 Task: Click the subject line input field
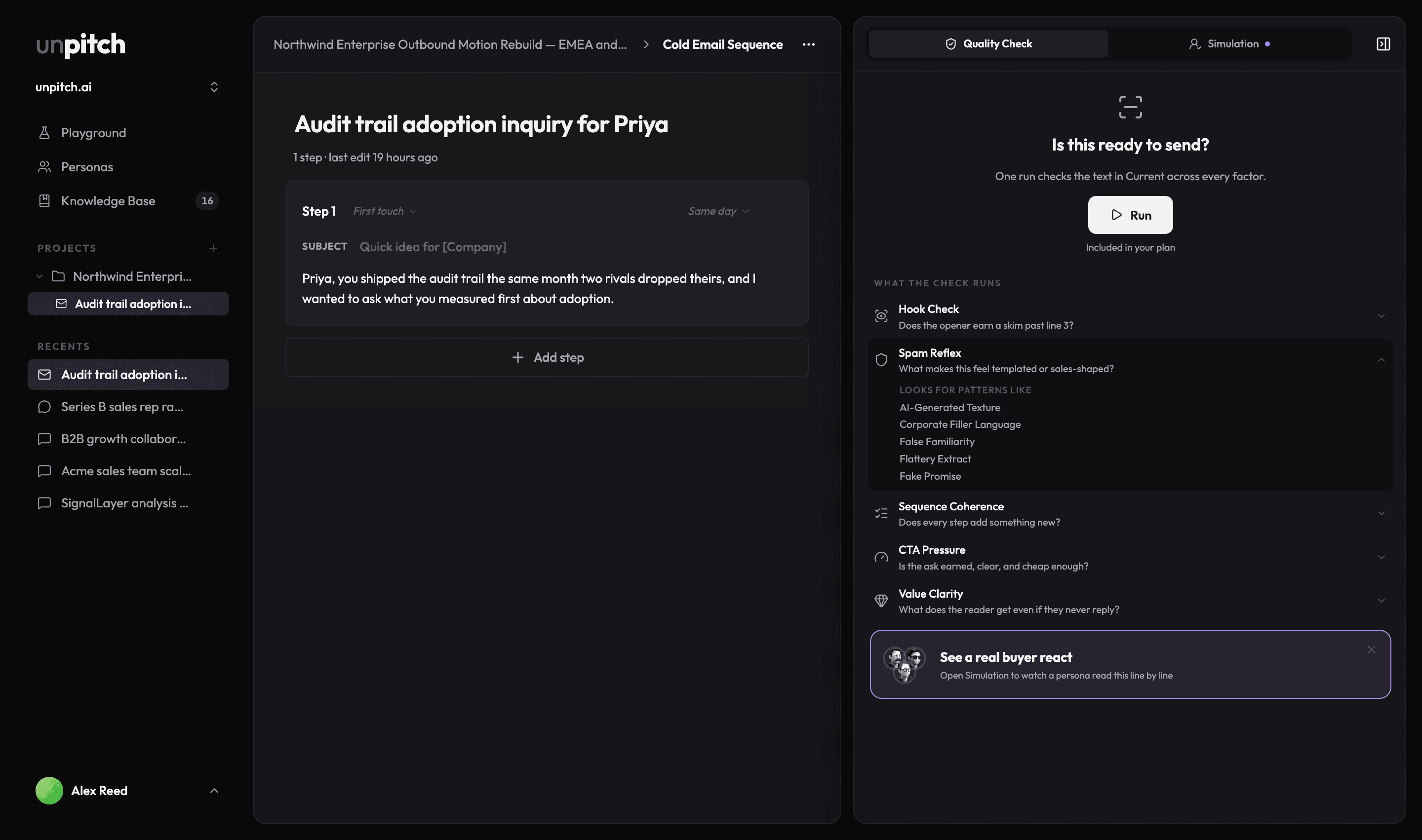pyautogui.click(x=575, y=247)
